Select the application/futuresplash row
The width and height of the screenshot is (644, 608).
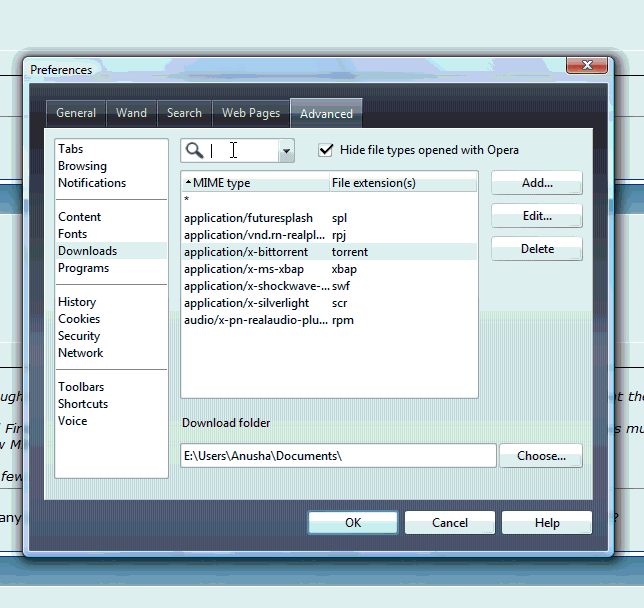[x=329, y=218]
